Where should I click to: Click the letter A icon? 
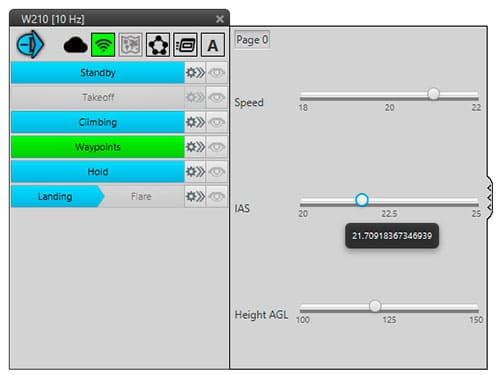click(213, 45)
